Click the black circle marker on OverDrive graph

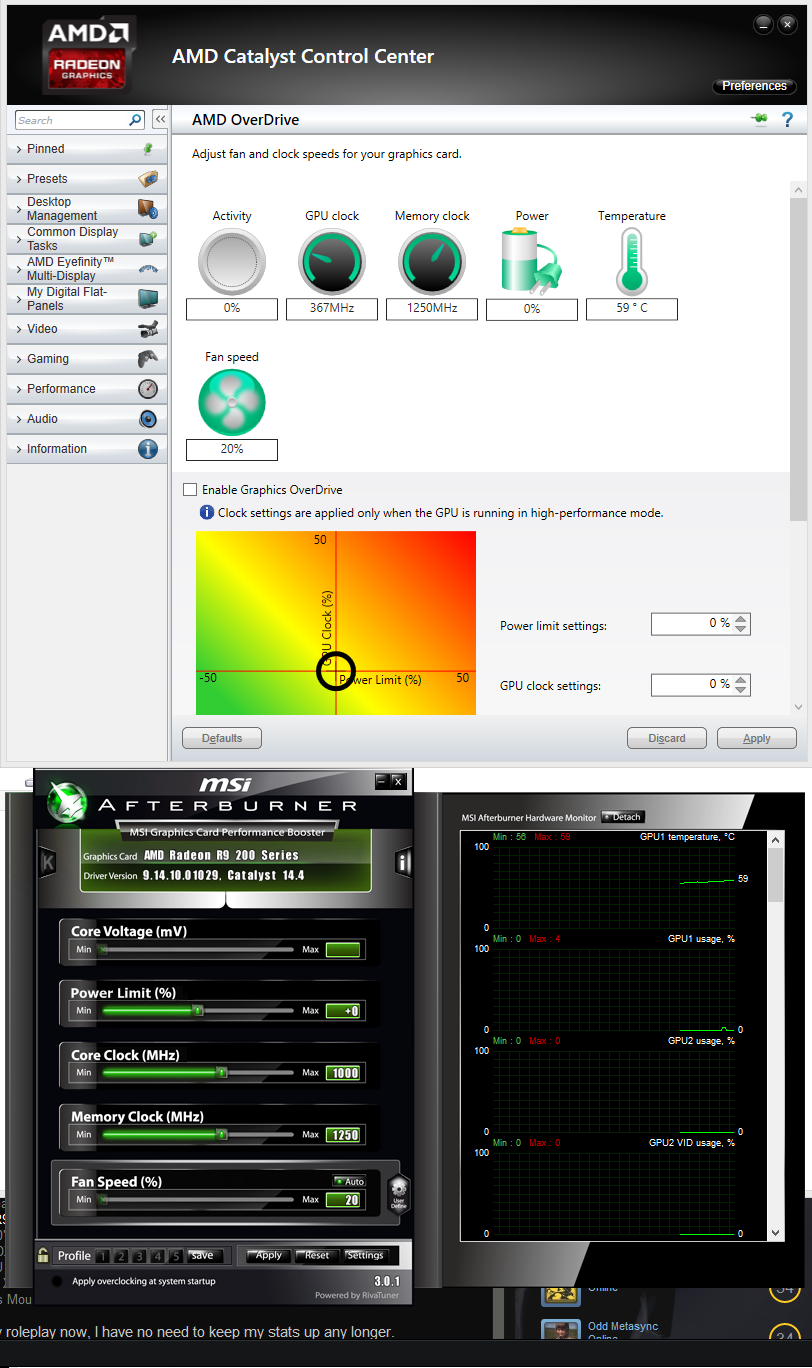pyautogui.click(x=335, y=671)
